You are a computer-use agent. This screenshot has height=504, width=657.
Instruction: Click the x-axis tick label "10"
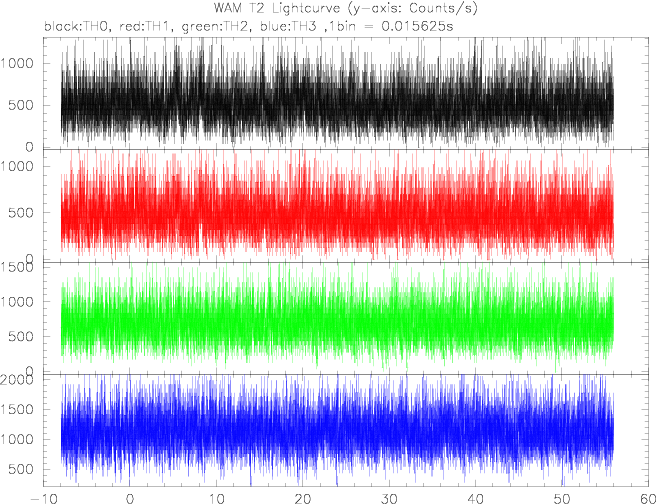tap(216, 499)
